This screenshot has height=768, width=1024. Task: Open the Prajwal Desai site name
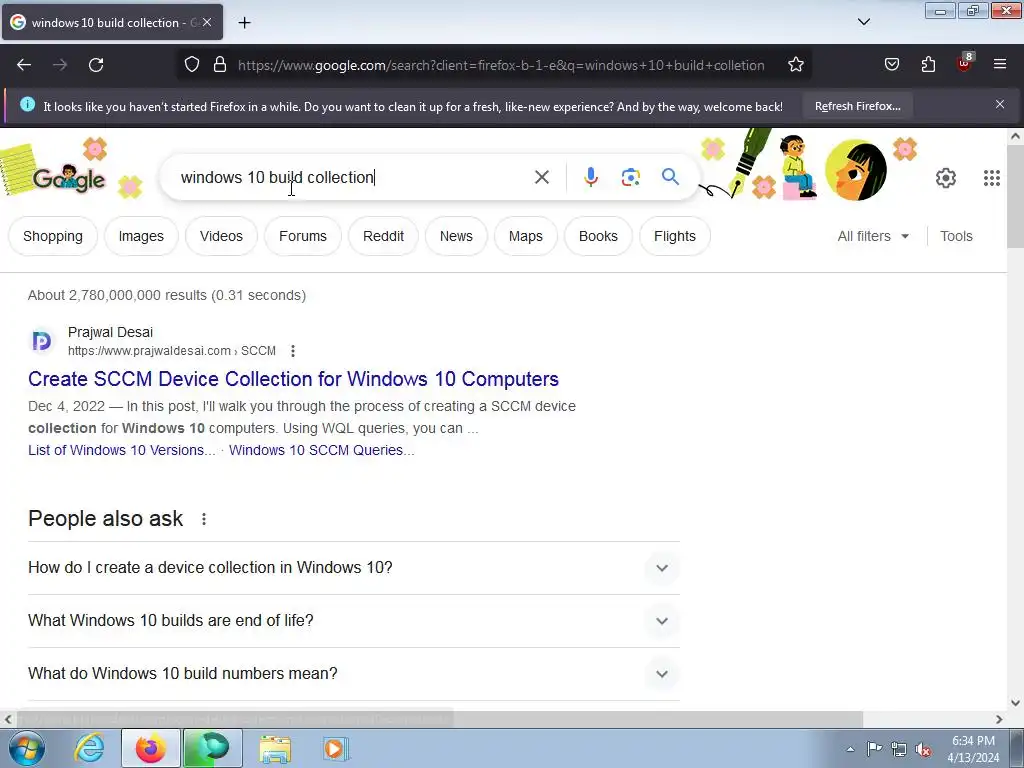coord(110,332)
